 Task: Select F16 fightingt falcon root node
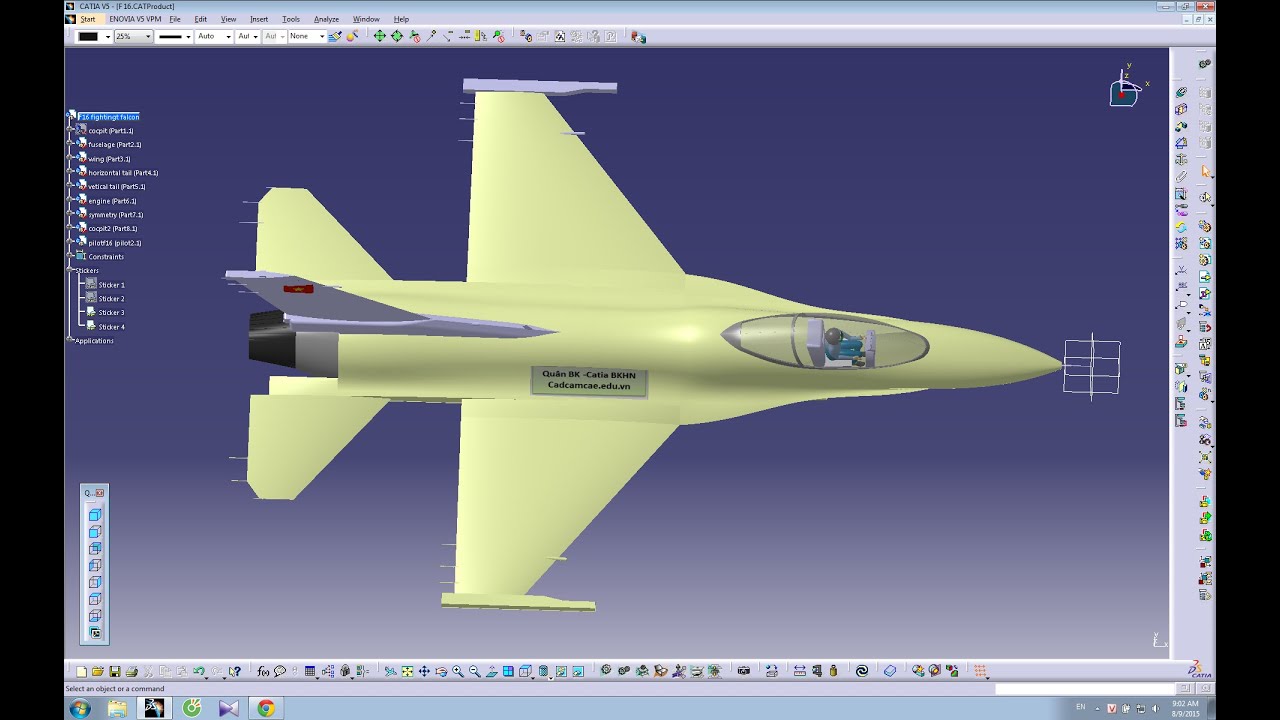(109, 117)
